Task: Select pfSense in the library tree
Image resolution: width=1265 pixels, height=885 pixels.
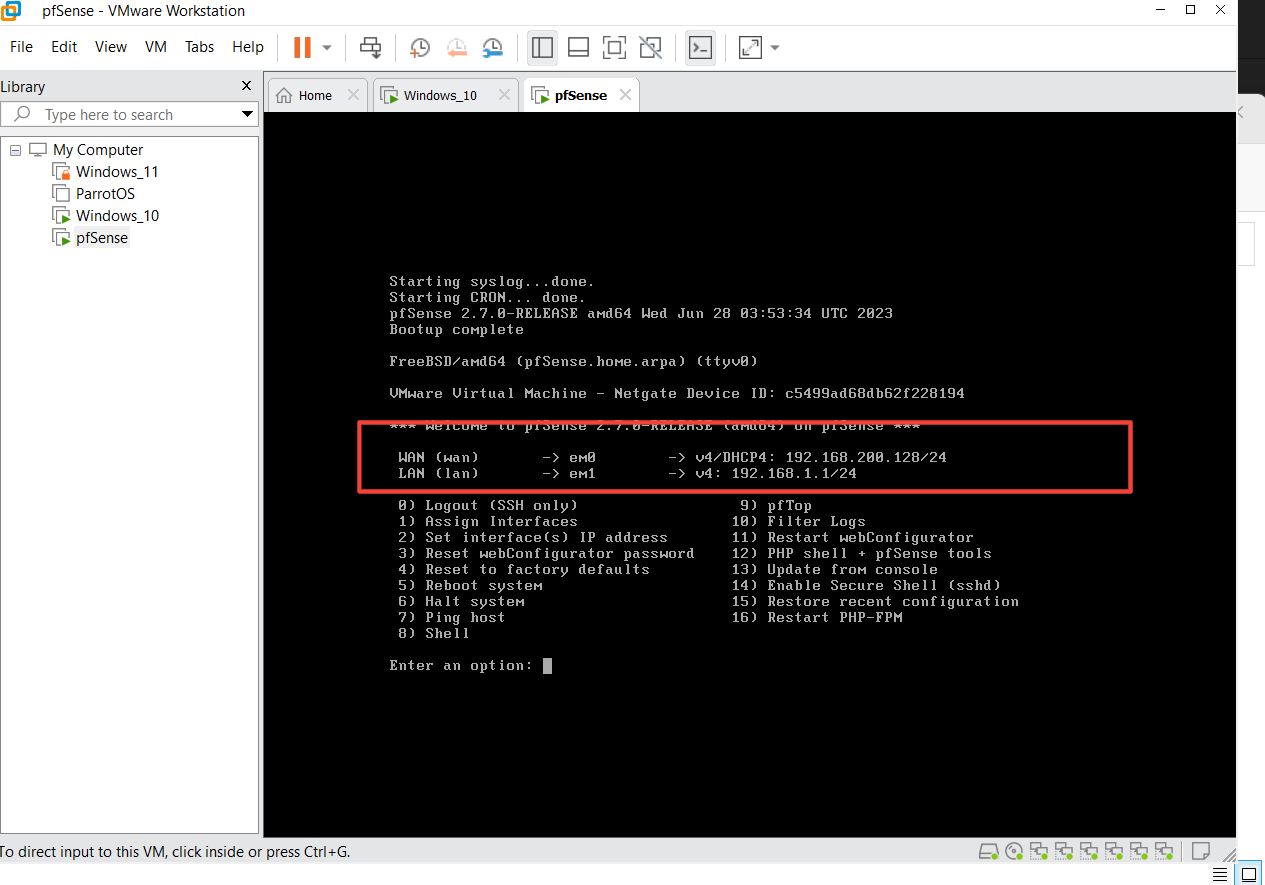Action: point(102,238)
